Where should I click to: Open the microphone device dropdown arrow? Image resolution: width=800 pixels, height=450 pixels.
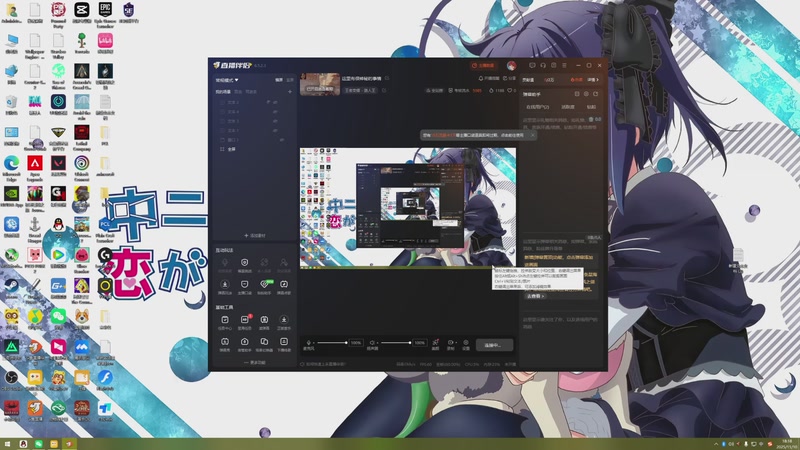[314, 343]
